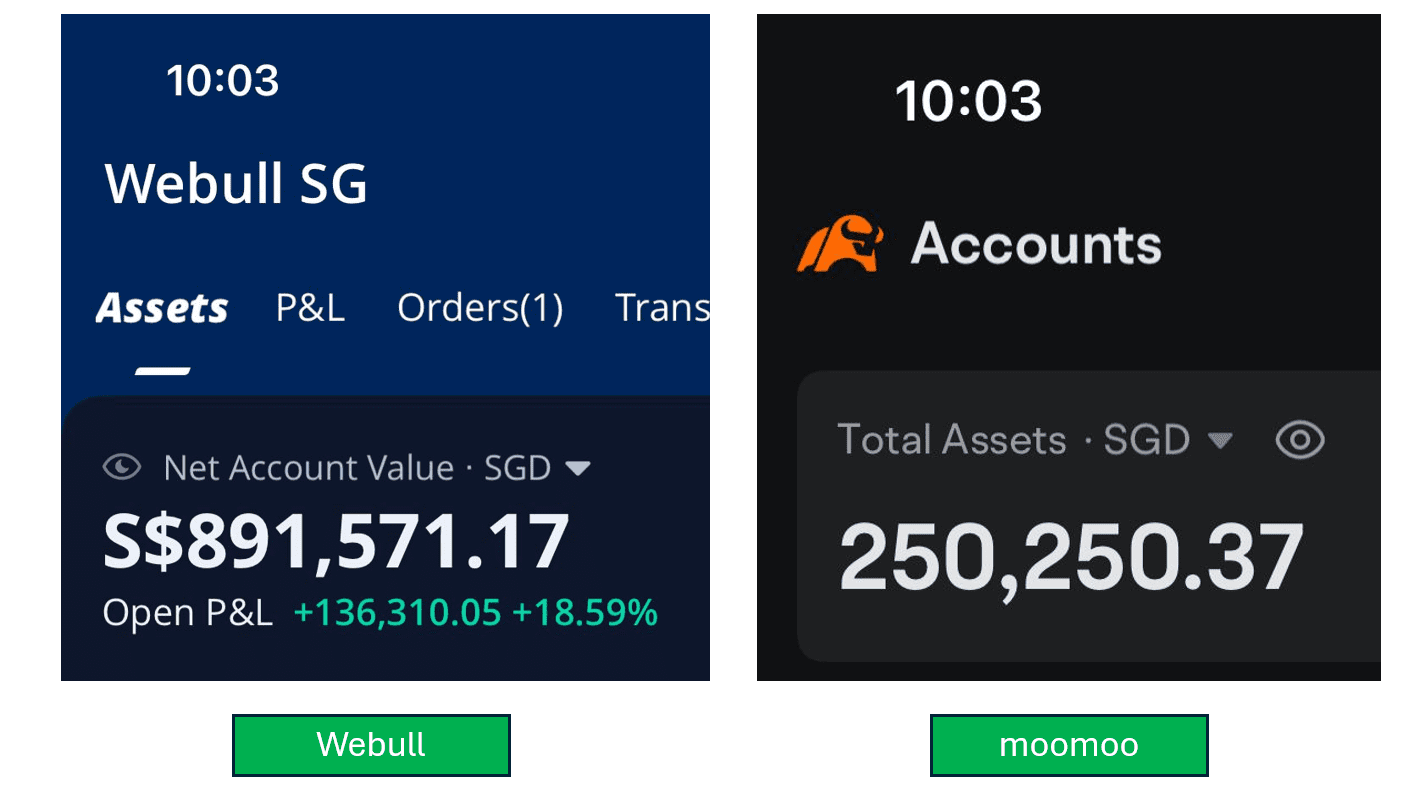Image resolution: width=1414 pixels, height=796 pixels.
Task: Expand the Net Account Value SGD currency dropdown
Action: (x=577, y=467)
